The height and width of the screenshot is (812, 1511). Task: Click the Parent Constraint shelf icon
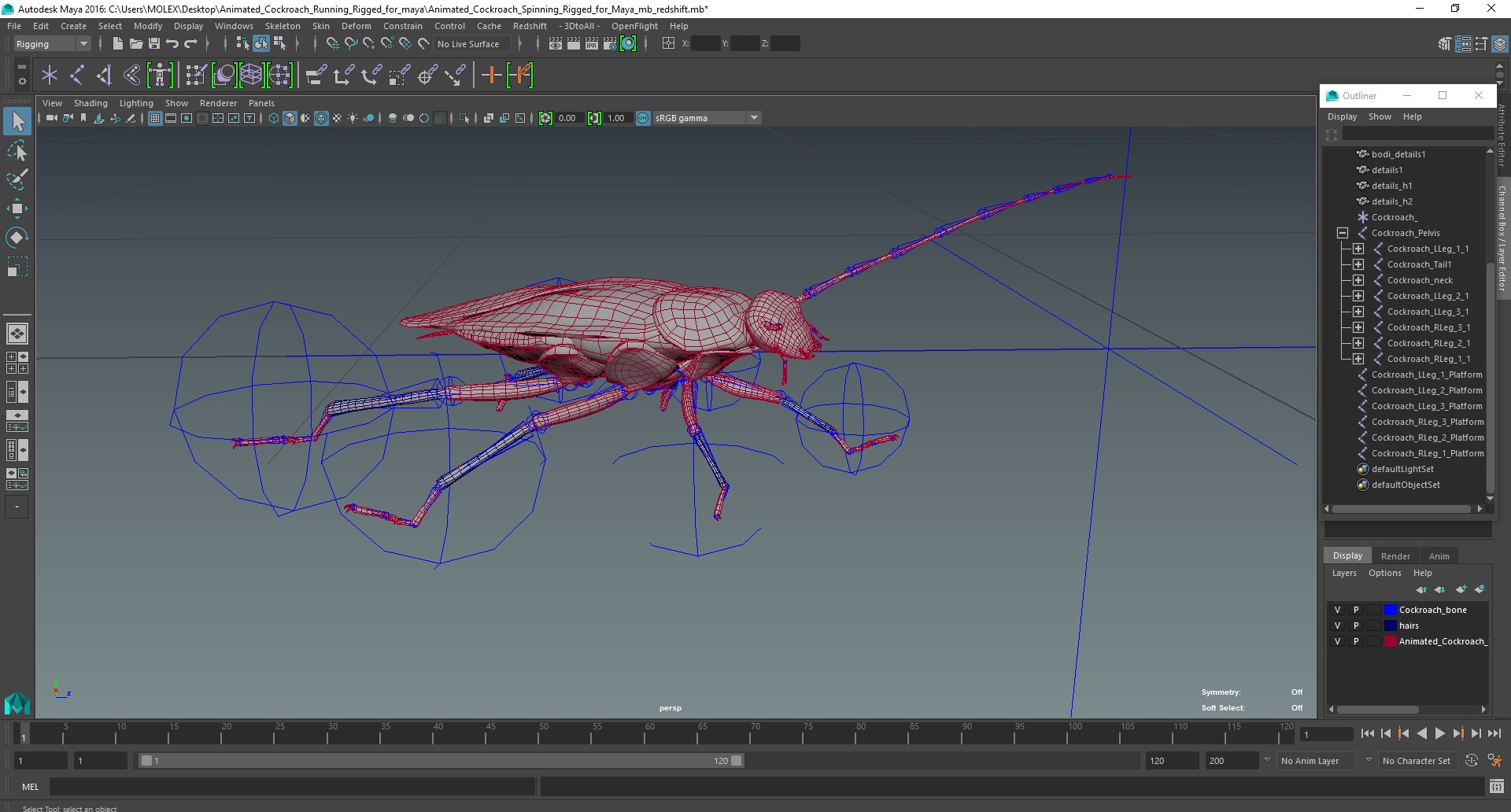pos(316,76)
